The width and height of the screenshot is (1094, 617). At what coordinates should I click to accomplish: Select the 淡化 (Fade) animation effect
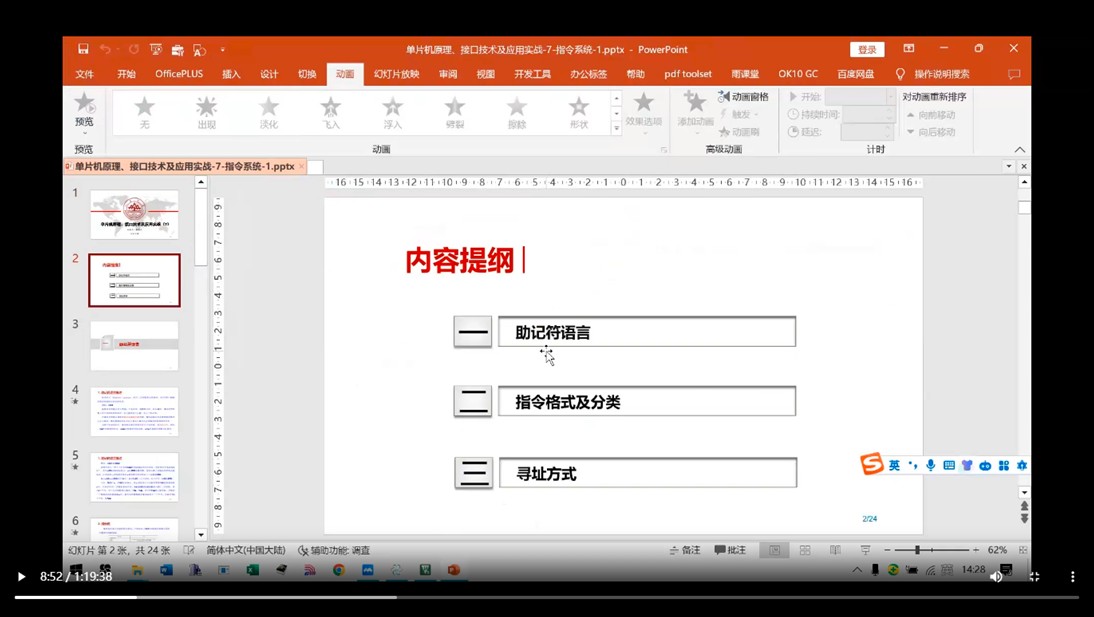[269, 113]
